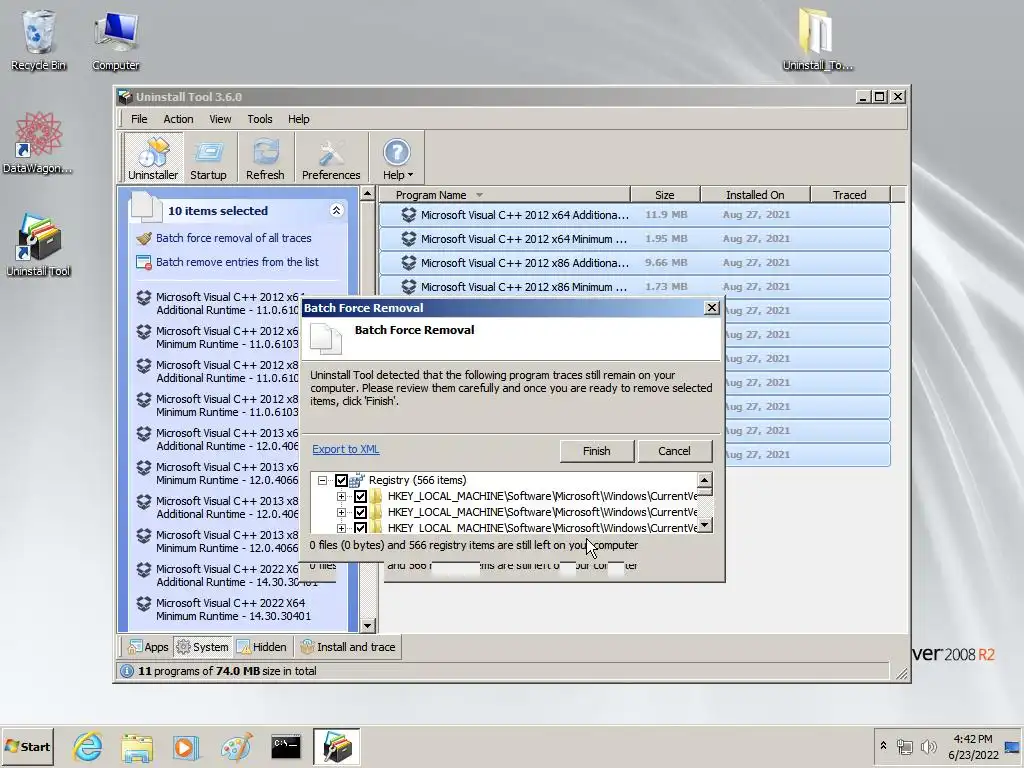Open Windows Media Player from taskbar
The height and width of the screenshot is (768, 1024).
[x=185, y=746]
